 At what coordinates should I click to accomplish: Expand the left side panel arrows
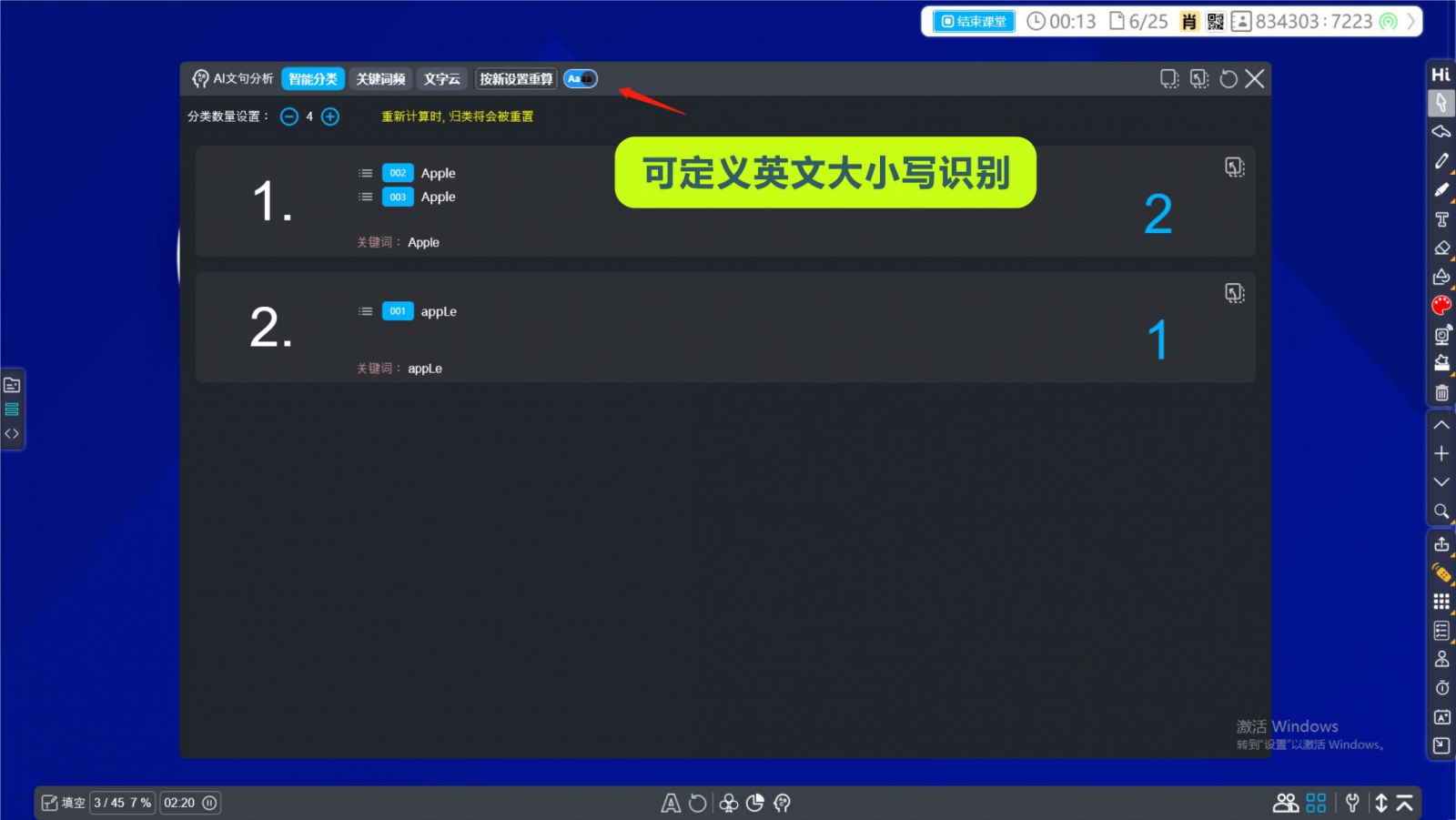click(x=12, y=433)
